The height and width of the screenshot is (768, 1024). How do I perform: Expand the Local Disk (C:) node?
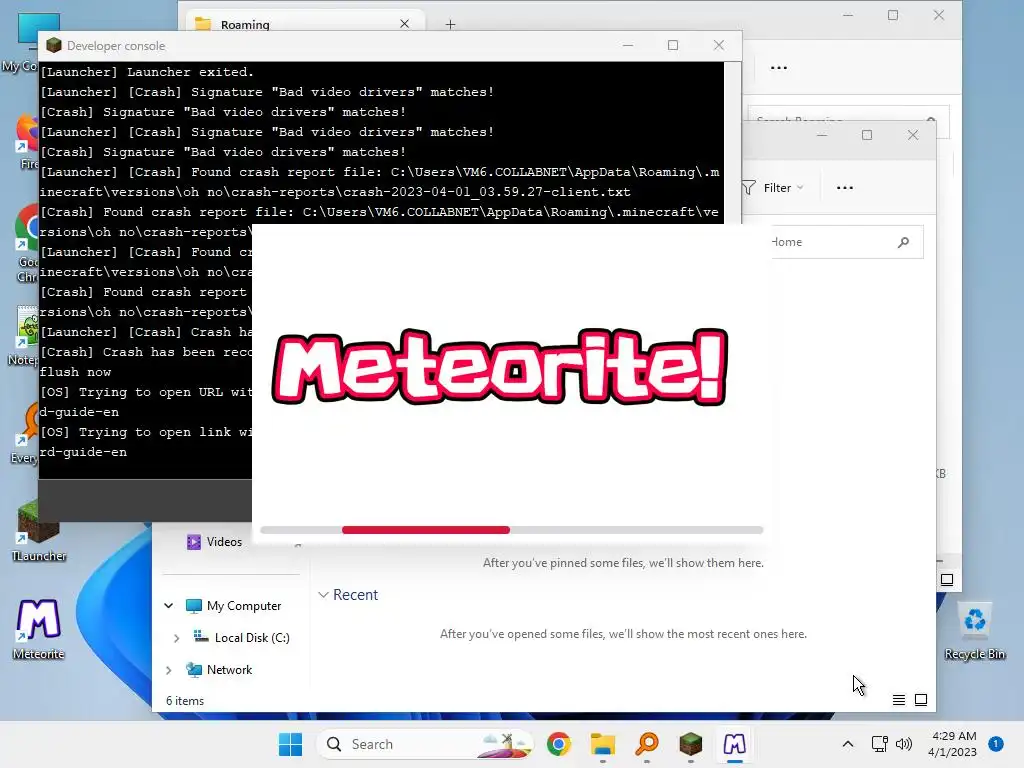[176, 638]
